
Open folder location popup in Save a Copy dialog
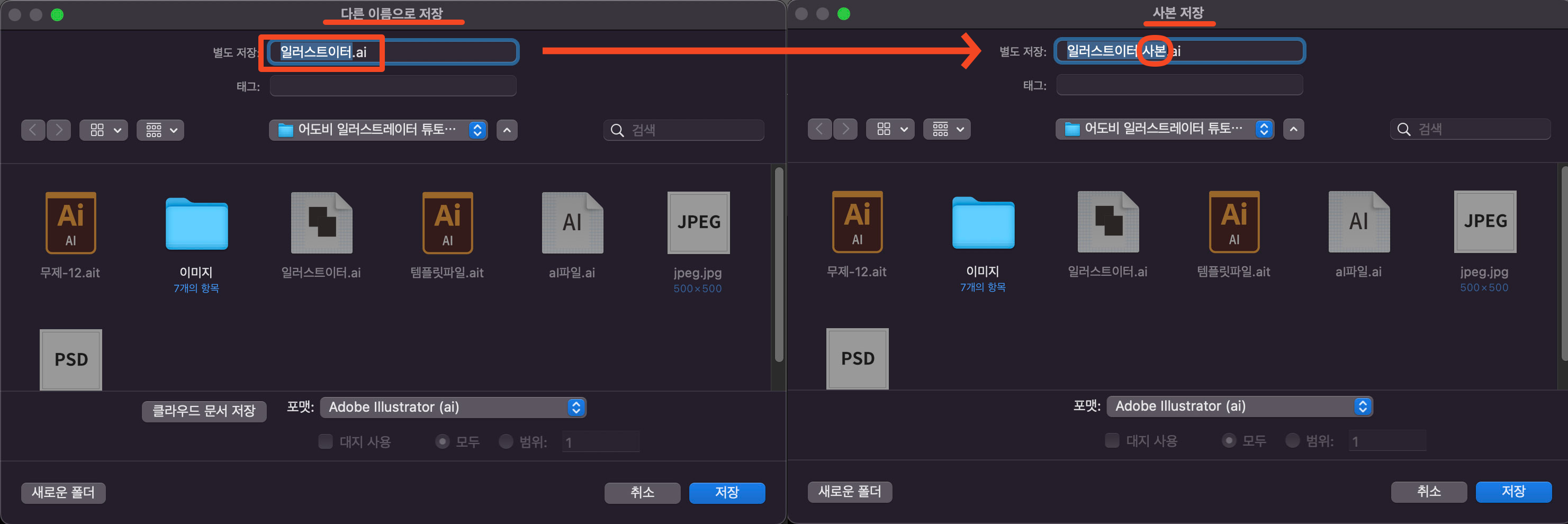1165,129
